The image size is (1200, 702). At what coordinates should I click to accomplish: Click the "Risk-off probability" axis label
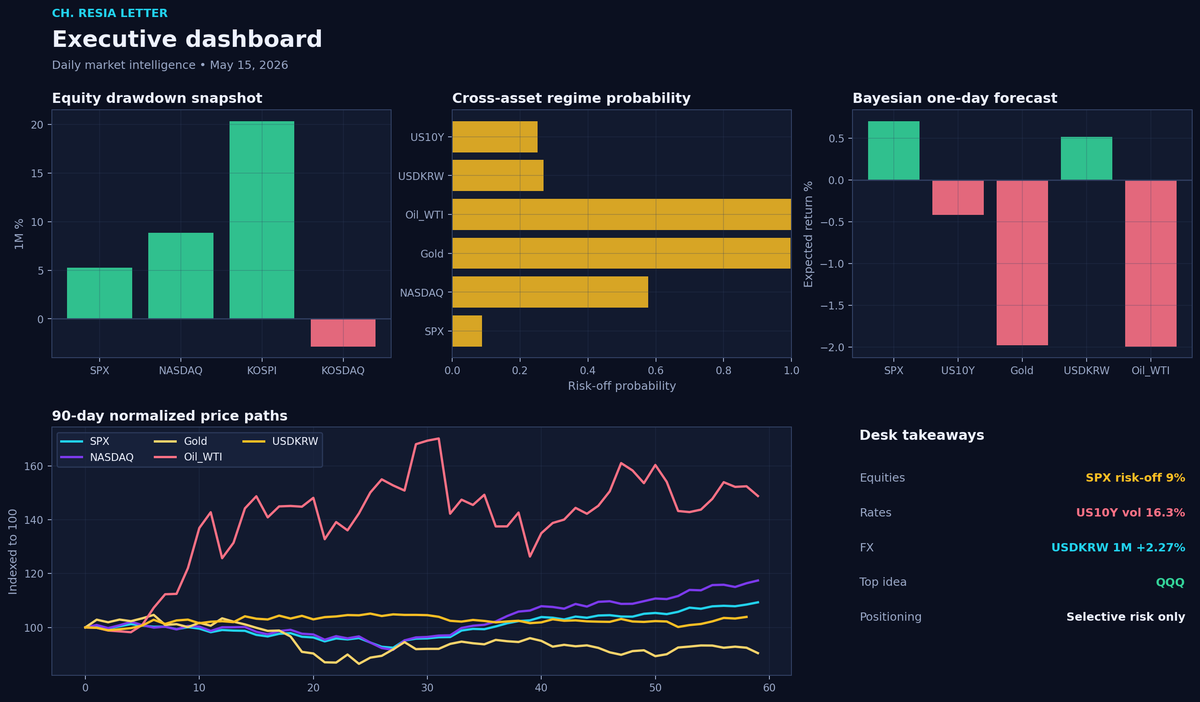tap(621, 386)
